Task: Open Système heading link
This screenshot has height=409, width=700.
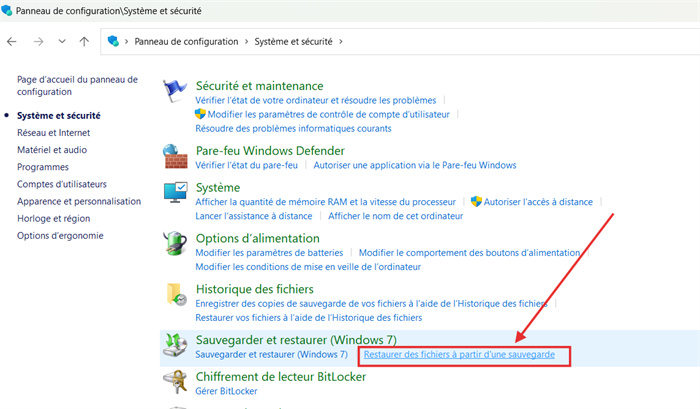Action: pyautogui.click(x=218, y=188)
